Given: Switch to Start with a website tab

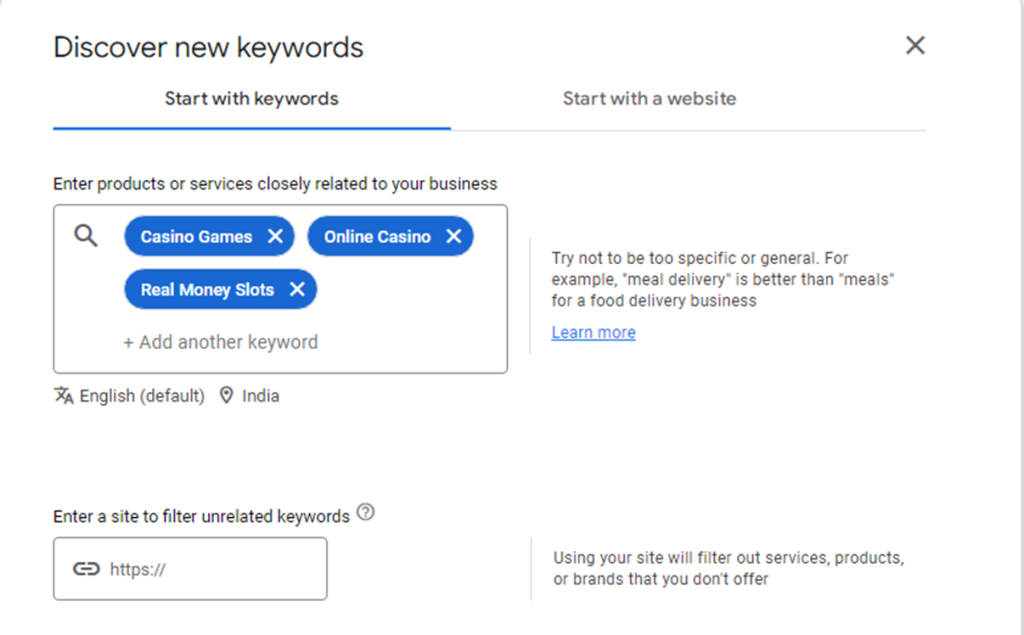Looking at the screenshot, I should (x=649, y=99).
